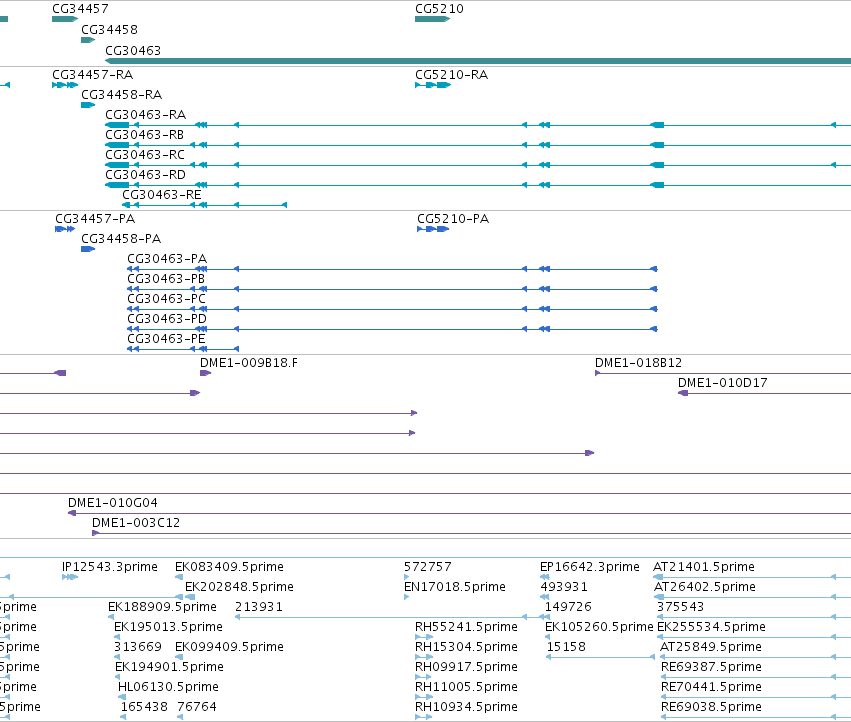Screen dimensions: 851x722
Task: Click the 165438 feature label
Action: [x=144, y=707]
